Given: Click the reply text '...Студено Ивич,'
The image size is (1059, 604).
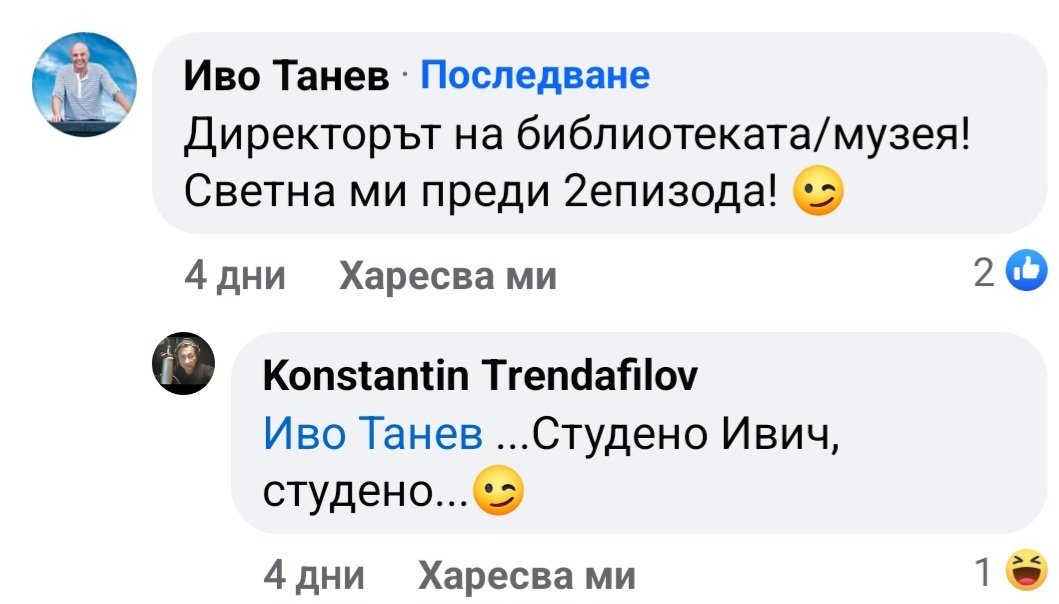Looking at the screenshot, I should 668,435.
